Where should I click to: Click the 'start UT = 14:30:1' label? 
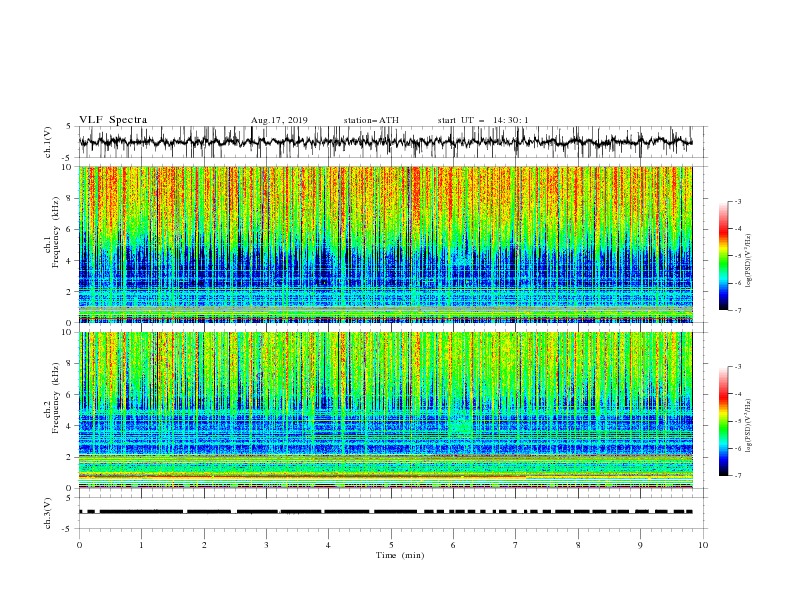483,120
